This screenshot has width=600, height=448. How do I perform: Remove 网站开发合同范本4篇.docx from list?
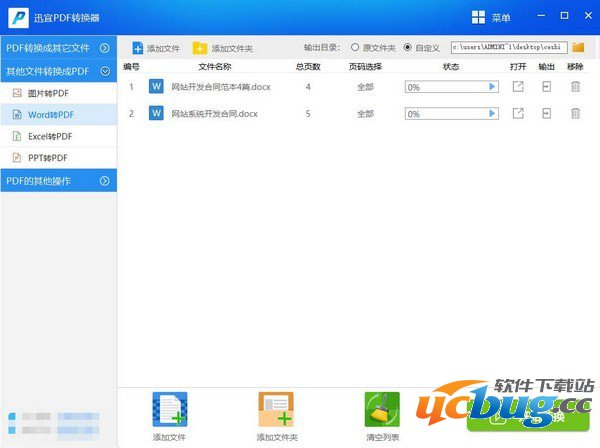(575, 86)
